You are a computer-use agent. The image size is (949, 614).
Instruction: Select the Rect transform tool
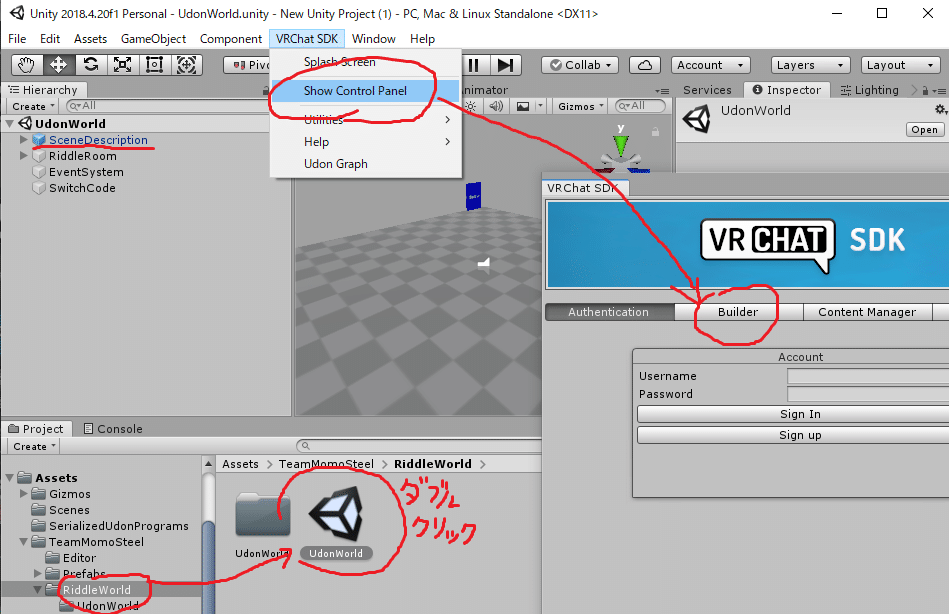pos(155,65)
